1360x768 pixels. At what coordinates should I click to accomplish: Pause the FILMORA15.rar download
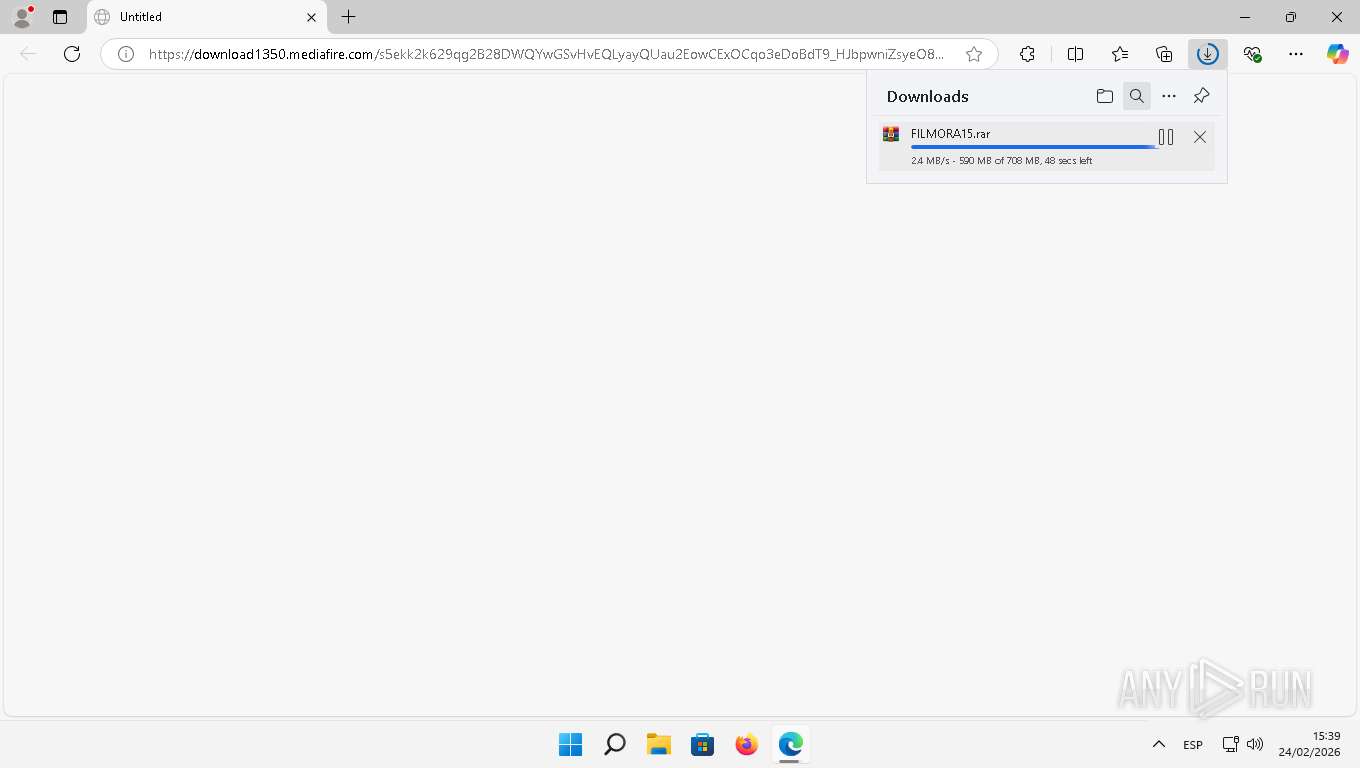1166,137
